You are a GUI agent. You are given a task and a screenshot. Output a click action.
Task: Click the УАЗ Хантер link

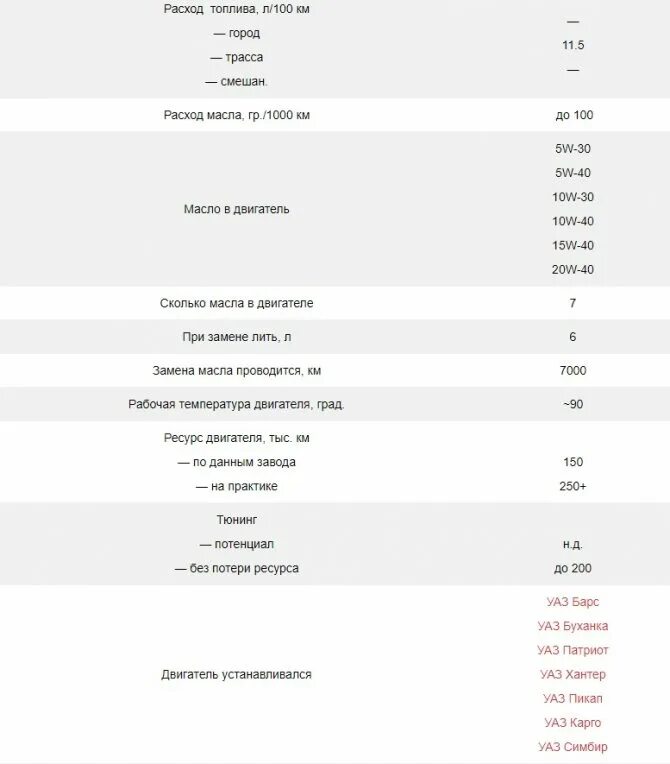tap(573, 674)
